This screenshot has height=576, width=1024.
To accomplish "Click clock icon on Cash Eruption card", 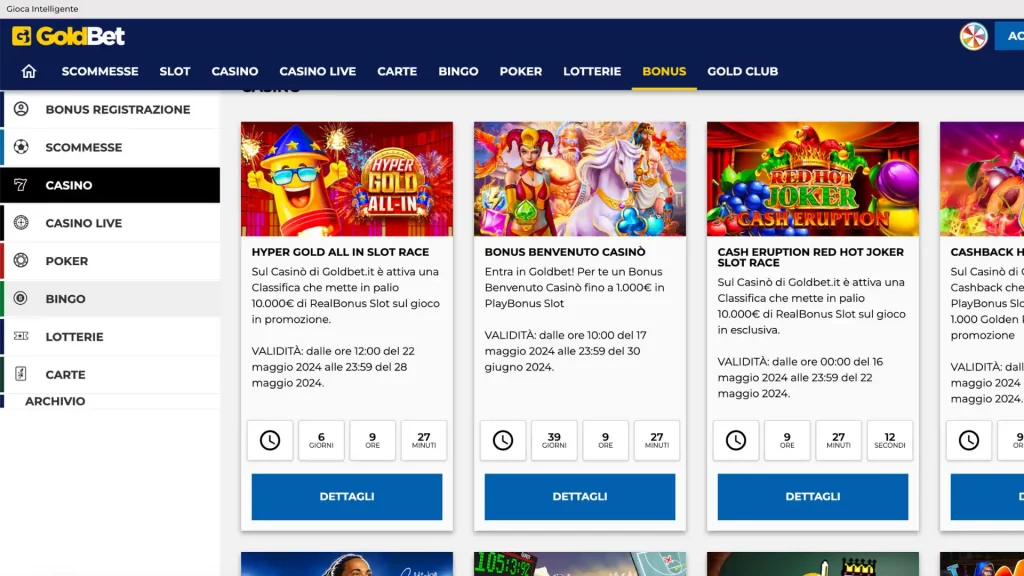I will [x=736, y=440].
